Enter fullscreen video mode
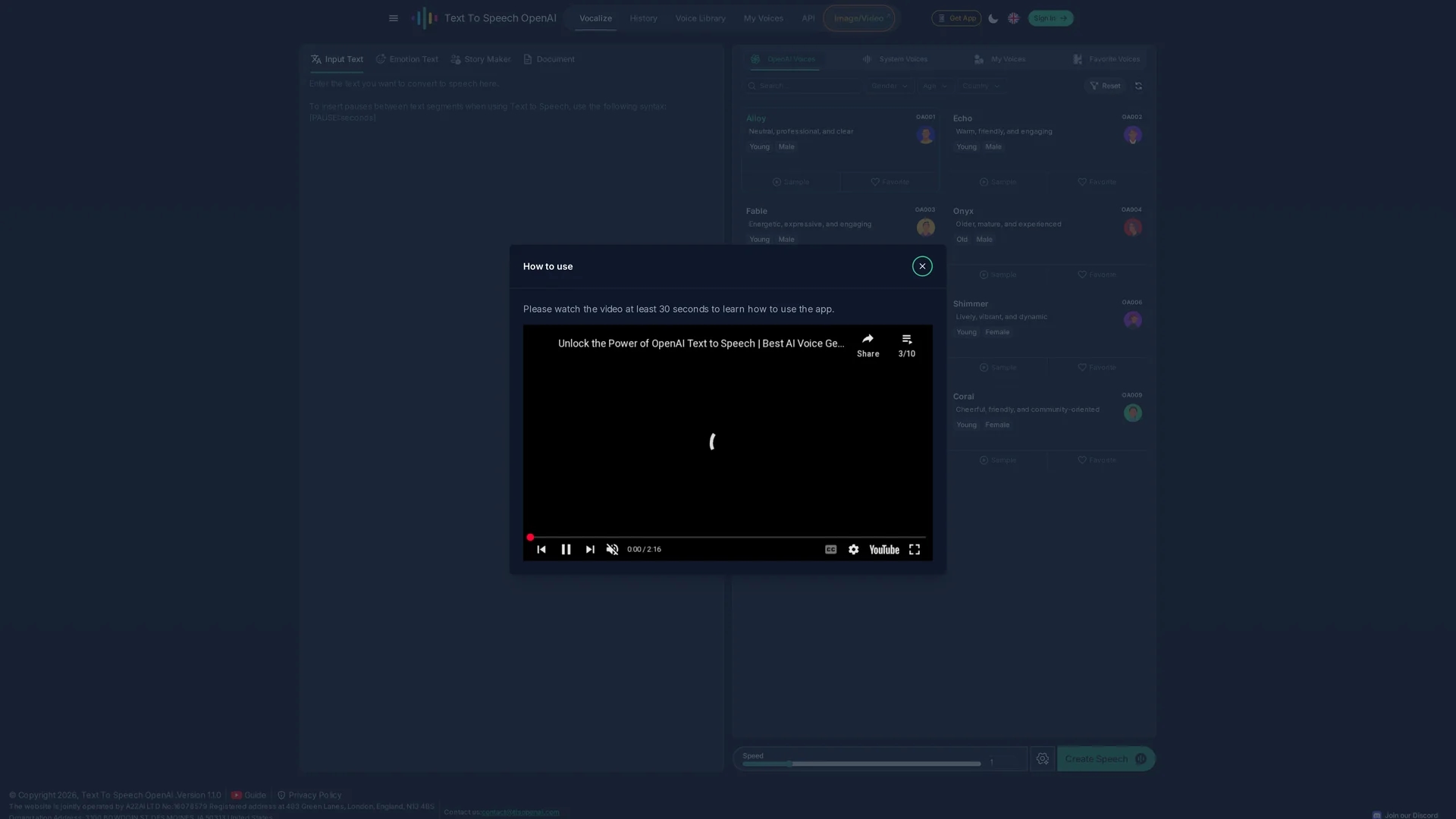Viewport: 1456px width, 819px height. (915, 549)
